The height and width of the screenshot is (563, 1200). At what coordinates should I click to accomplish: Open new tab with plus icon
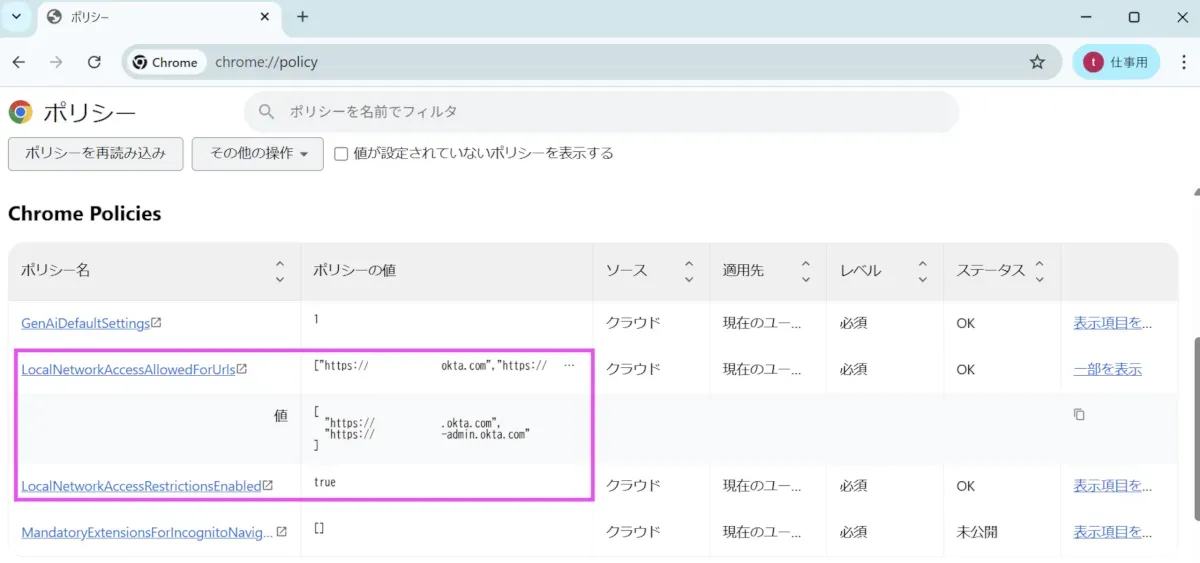tap(303, 17)
